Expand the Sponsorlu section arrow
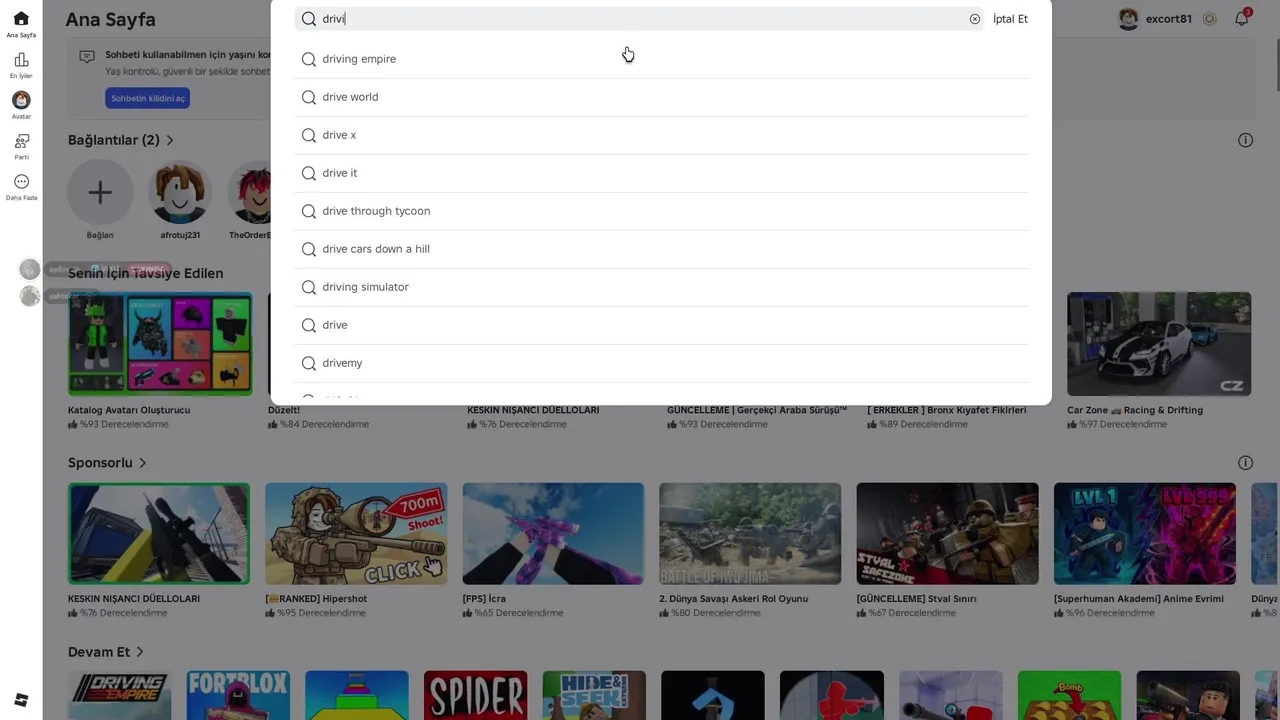The width and height of the screenshot is (1280, 720). point(143,463)
